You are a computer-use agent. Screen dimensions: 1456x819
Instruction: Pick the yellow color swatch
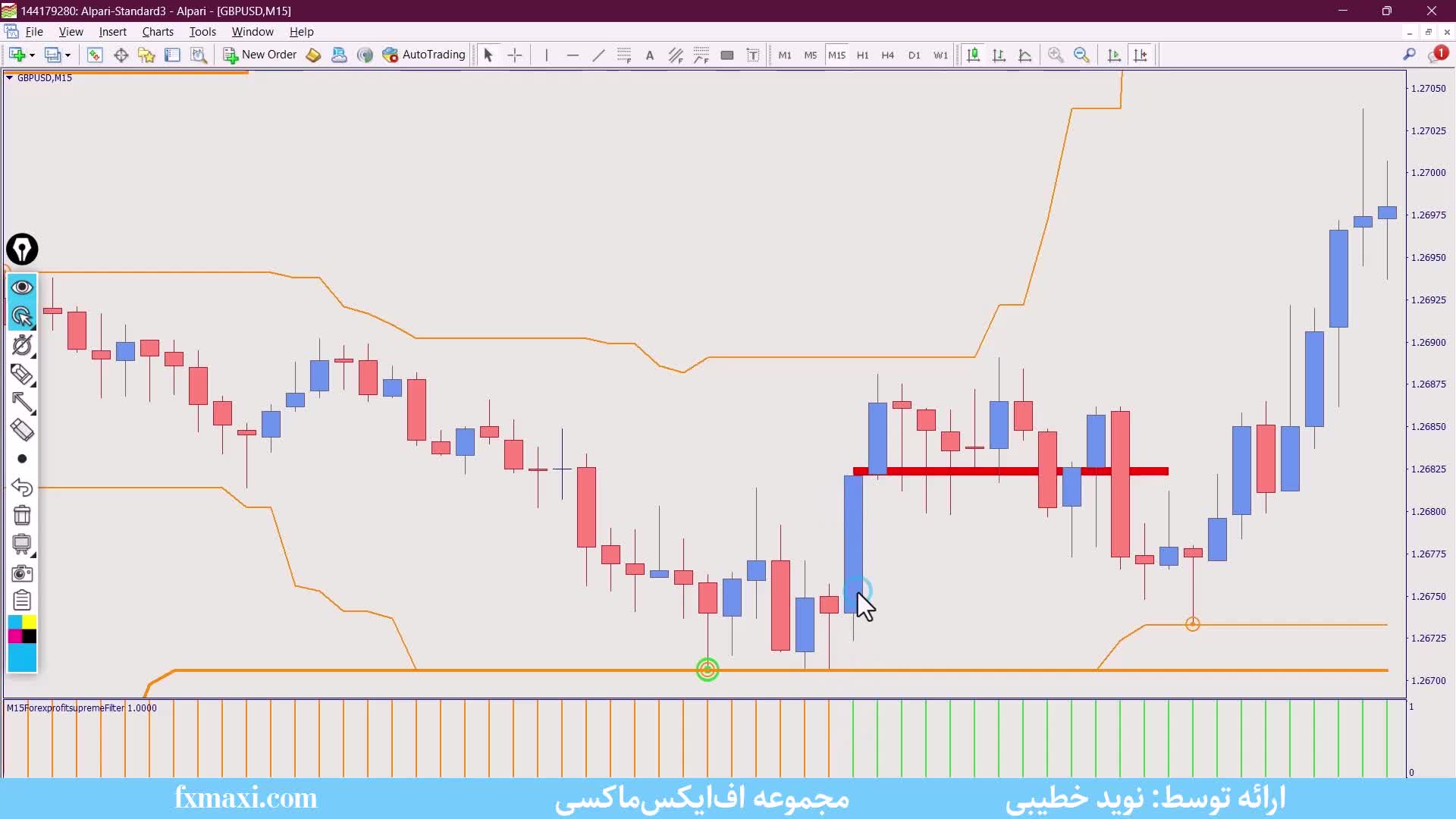30,622
